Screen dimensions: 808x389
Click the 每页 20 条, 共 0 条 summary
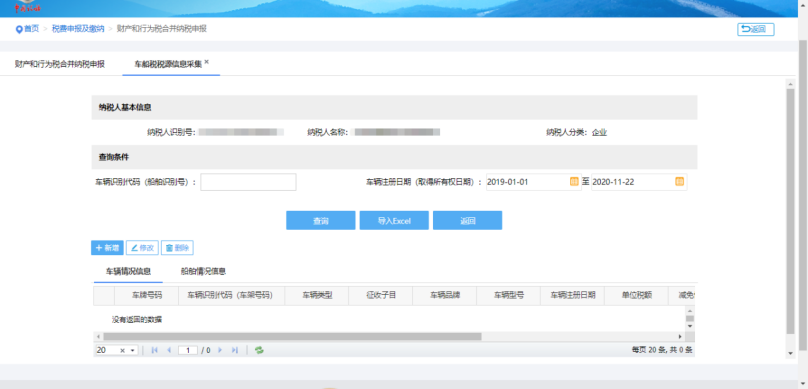click(662, 350)
